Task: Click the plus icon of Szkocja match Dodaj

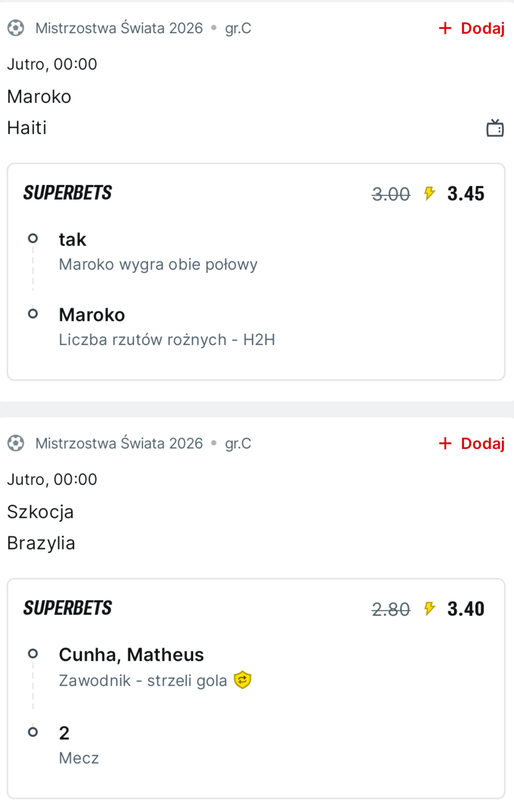Action: point(445,443)
